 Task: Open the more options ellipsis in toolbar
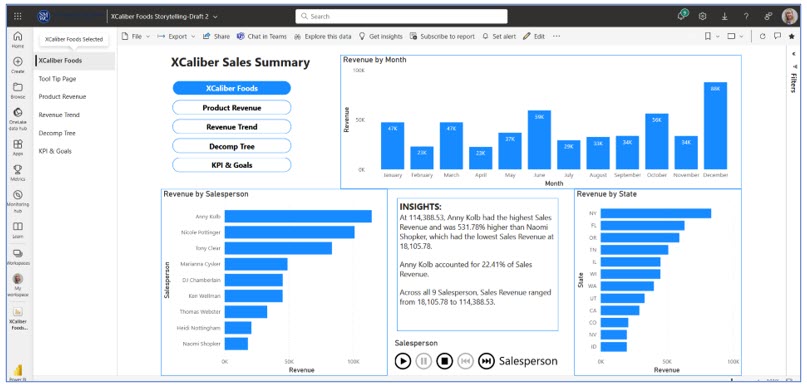click(x=556, y=37)
